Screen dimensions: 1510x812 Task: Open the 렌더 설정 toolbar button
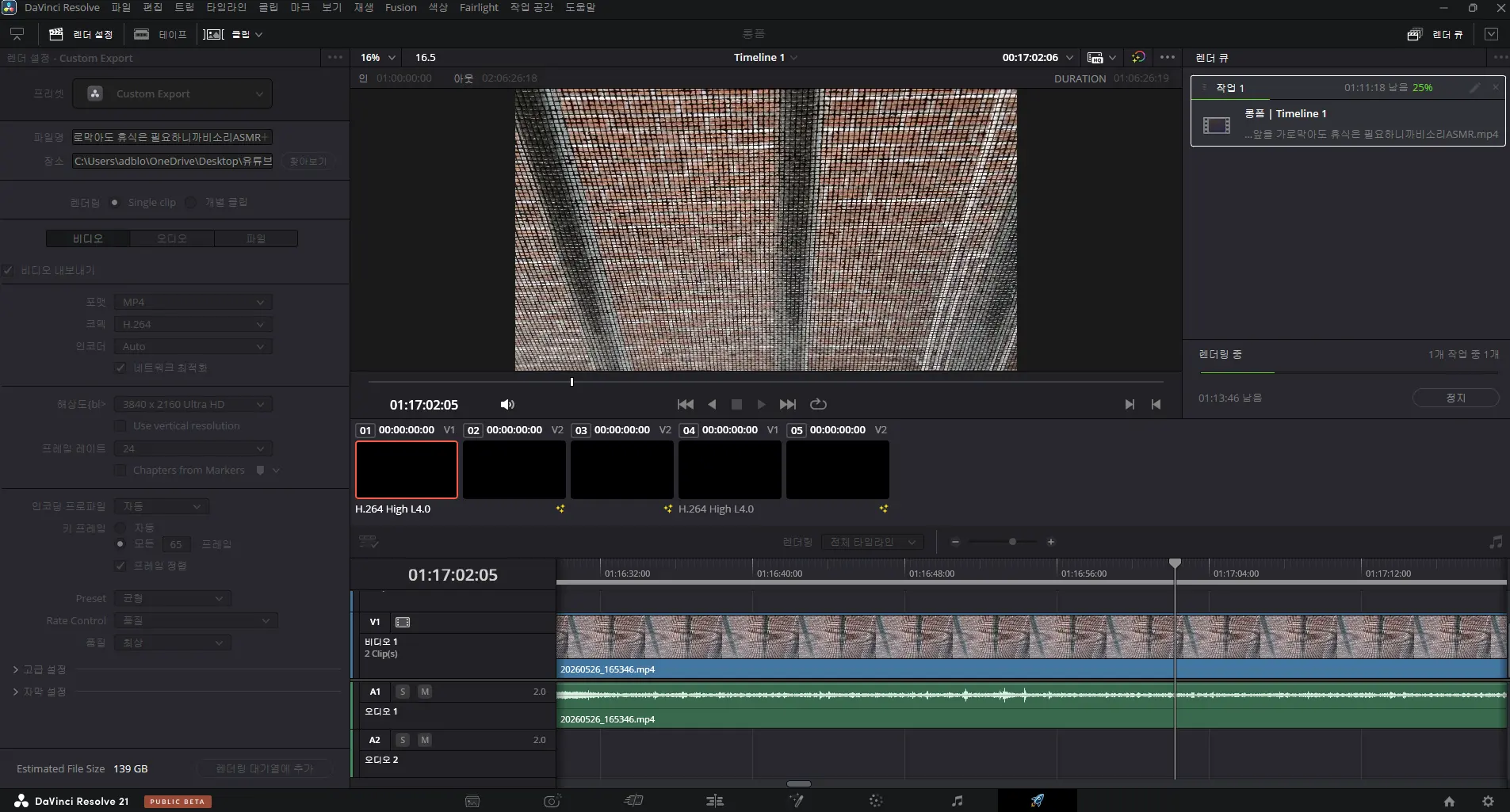81,34
